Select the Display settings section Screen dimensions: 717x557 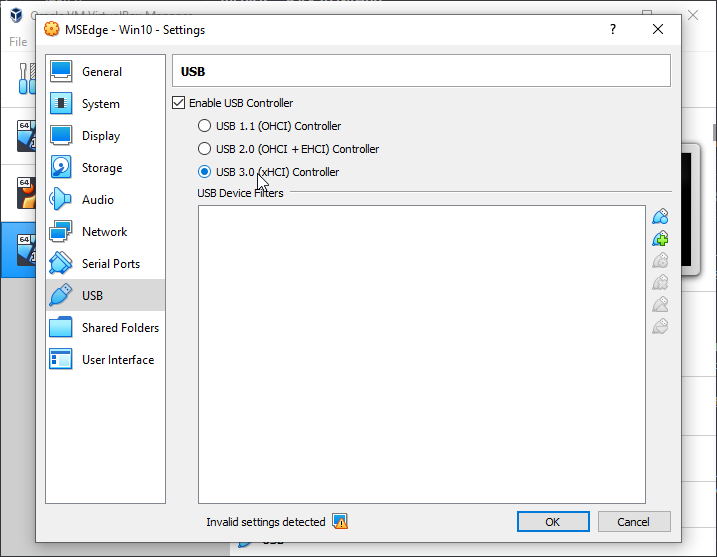(x=100, y=136)
